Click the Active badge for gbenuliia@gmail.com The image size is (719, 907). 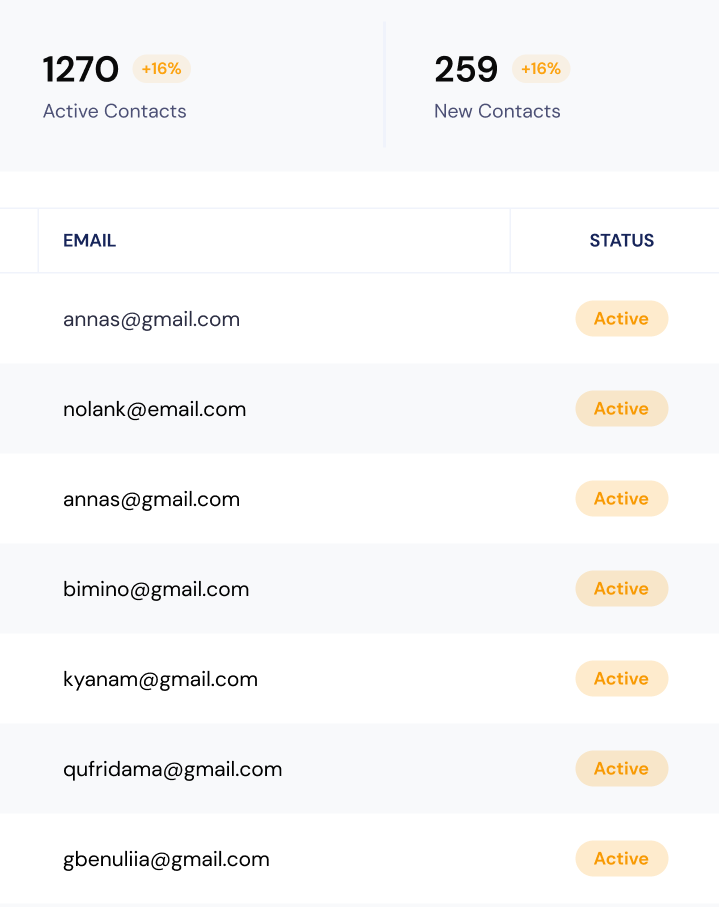(621, 859)
